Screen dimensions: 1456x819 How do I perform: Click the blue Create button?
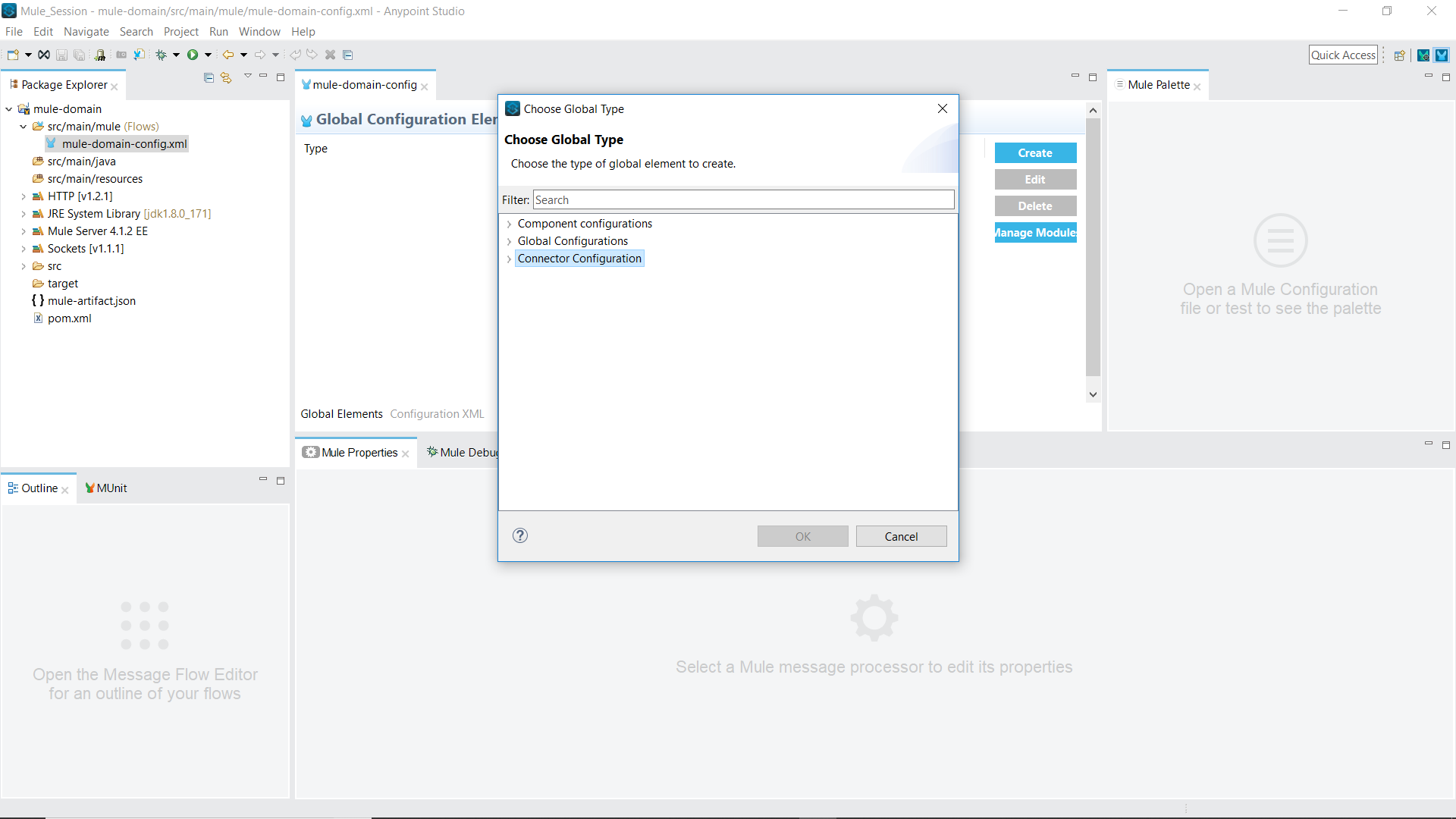pyautogui.click(x=1035, y=152)
